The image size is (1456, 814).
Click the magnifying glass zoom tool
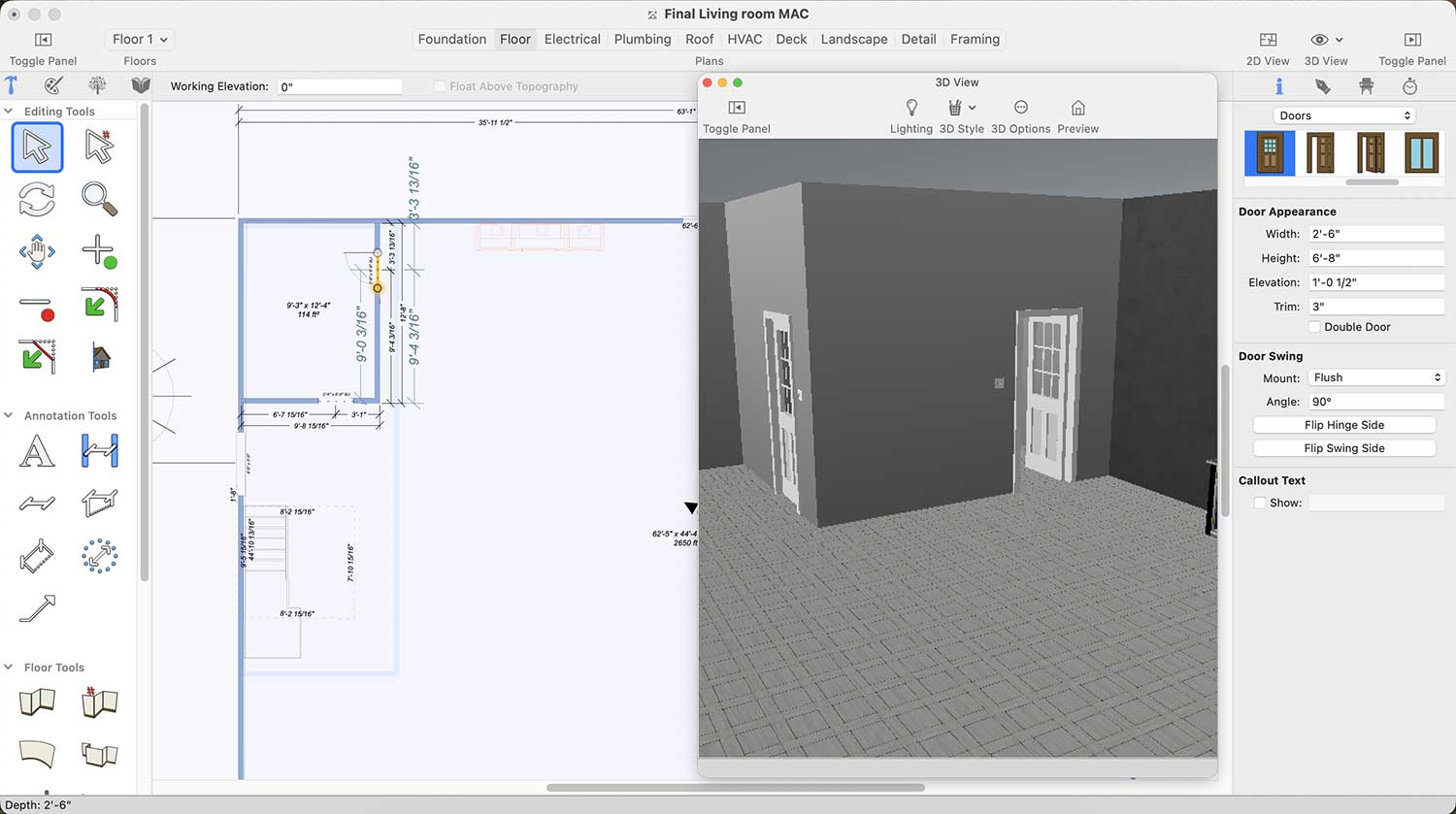click(99, 199)
